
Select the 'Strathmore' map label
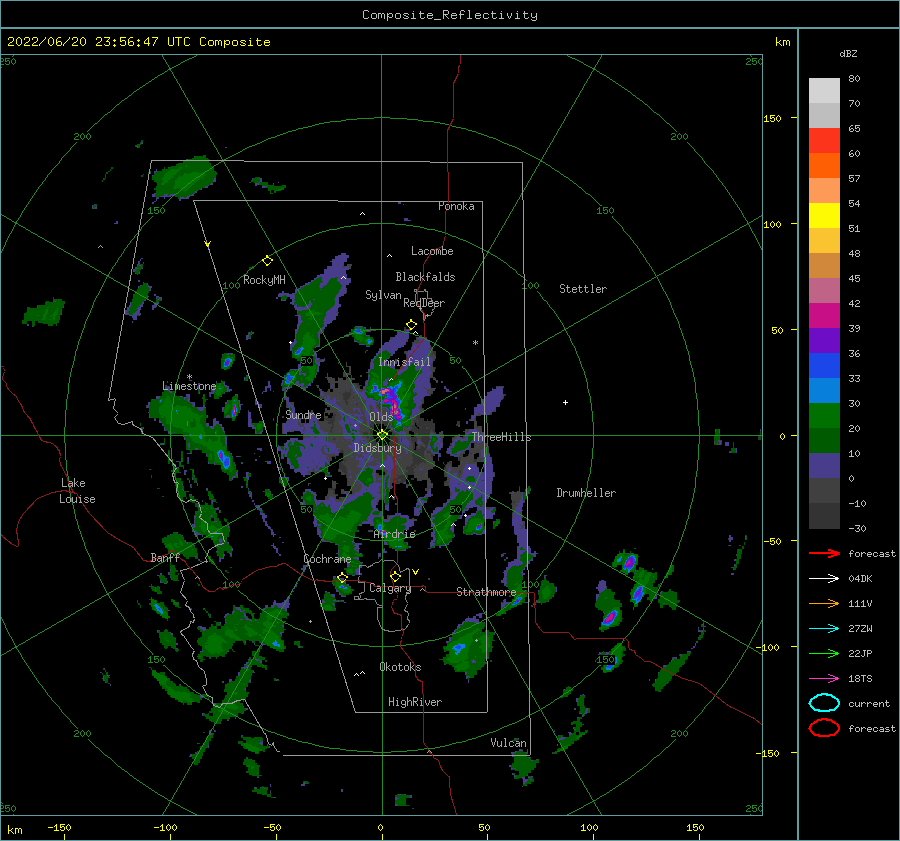(486, 591)
